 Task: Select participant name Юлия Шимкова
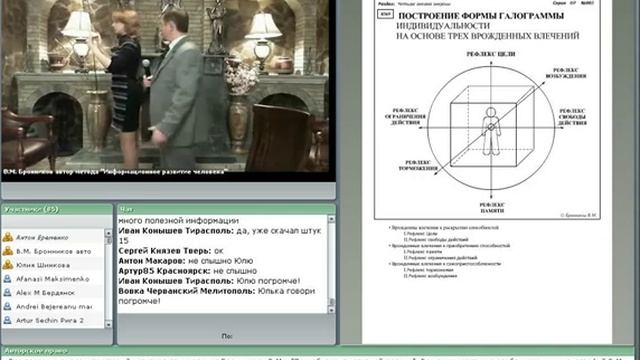[43, 265]
